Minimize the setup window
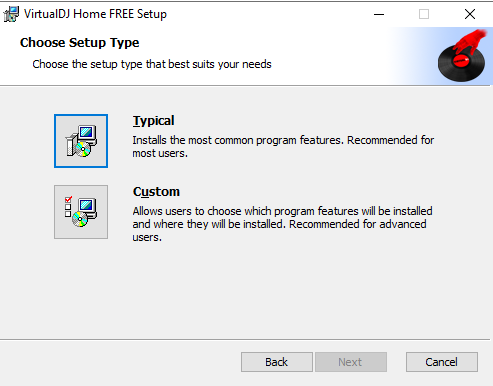This screenshot has width=493, height=386. coord(379,14)
